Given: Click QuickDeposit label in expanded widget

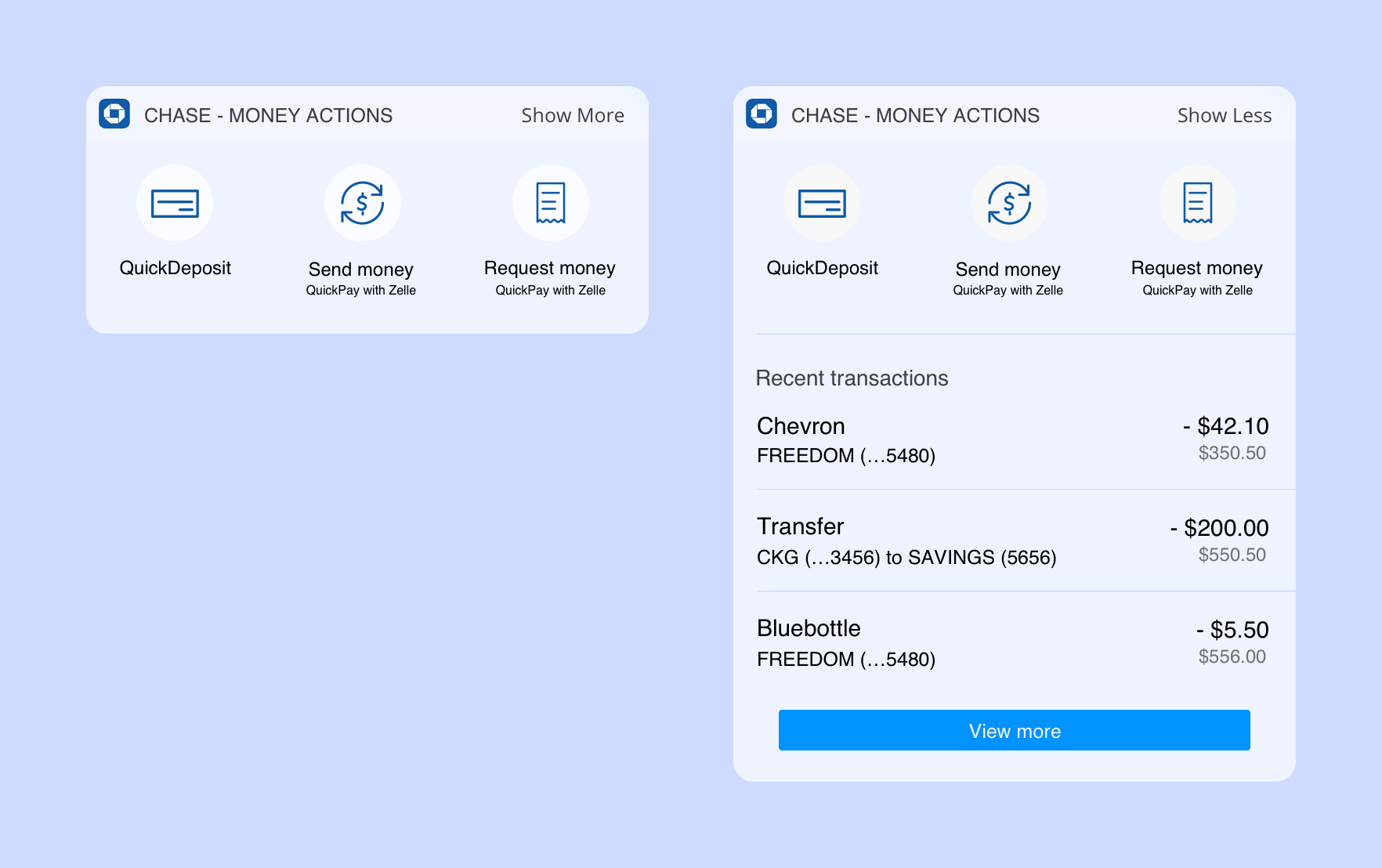Looking at the screenshot, I should tap(822, 269).
